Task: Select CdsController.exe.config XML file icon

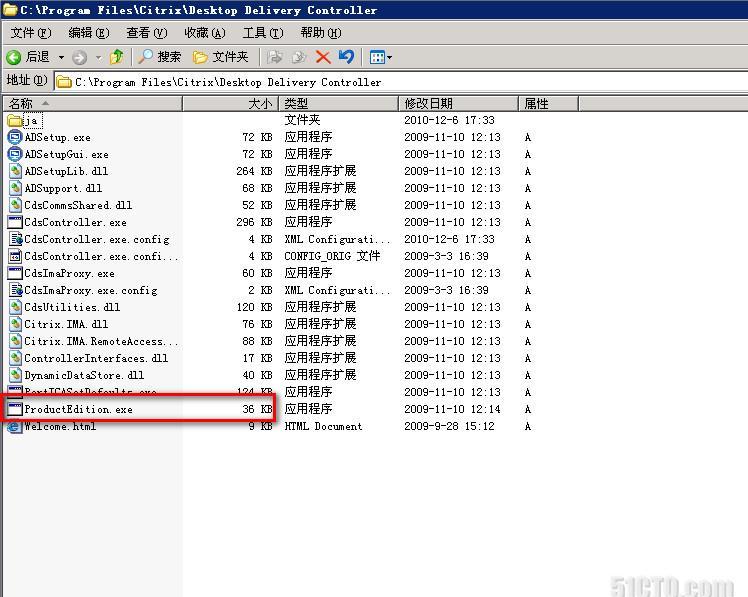Action: (15, 239)
